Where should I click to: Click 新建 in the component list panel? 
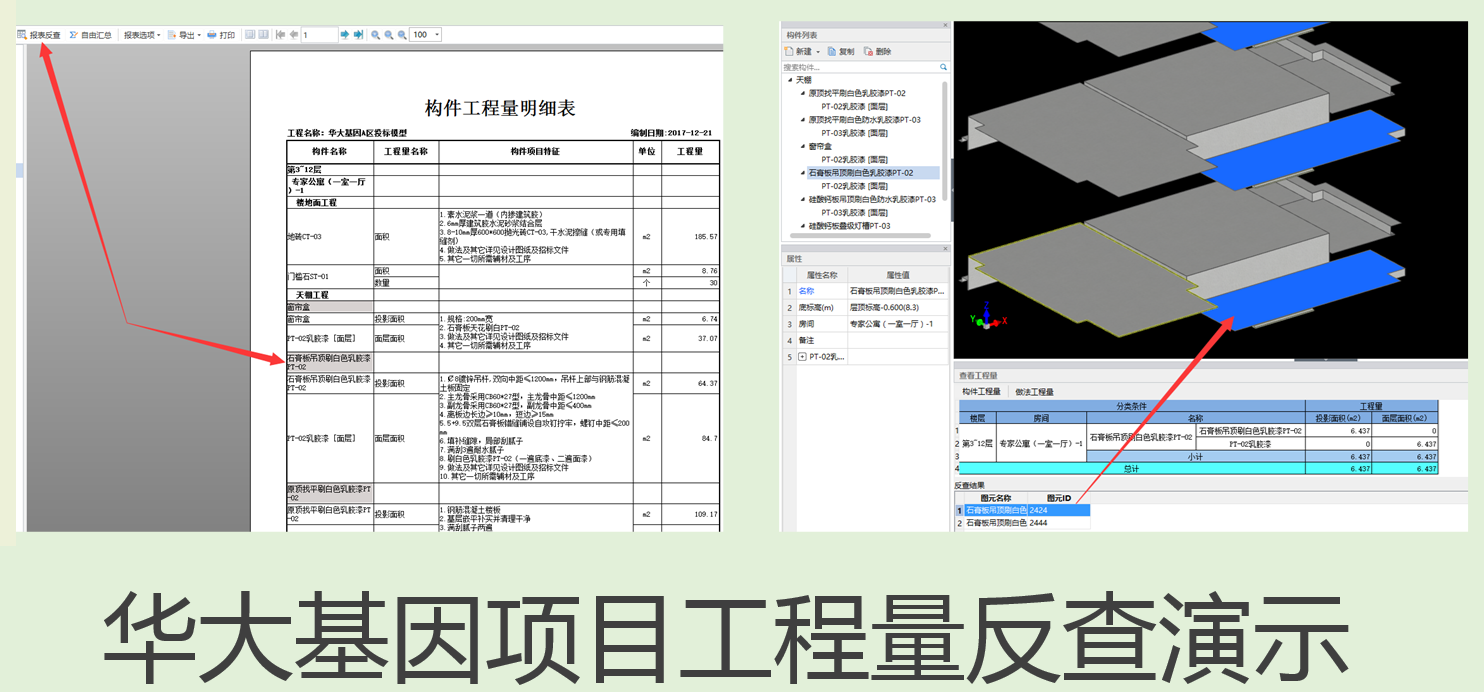(798, 51)
